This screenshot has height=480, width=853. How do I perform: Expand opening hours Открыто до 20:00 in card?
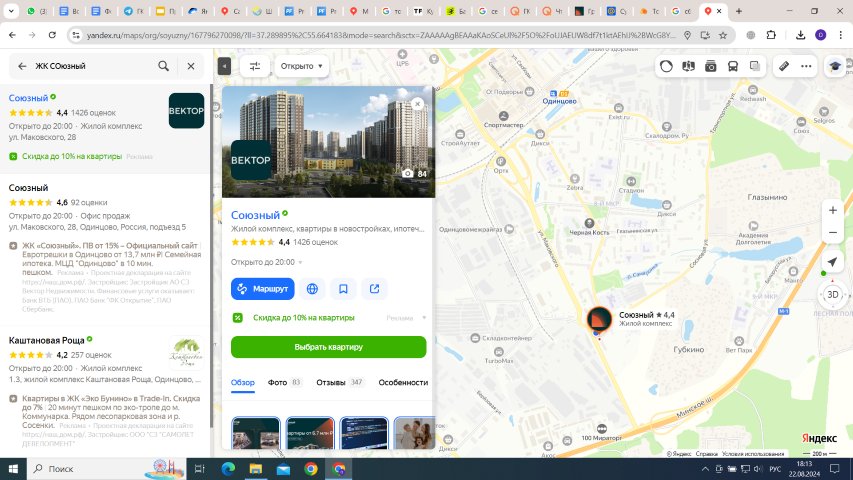[x=267, y=262]
